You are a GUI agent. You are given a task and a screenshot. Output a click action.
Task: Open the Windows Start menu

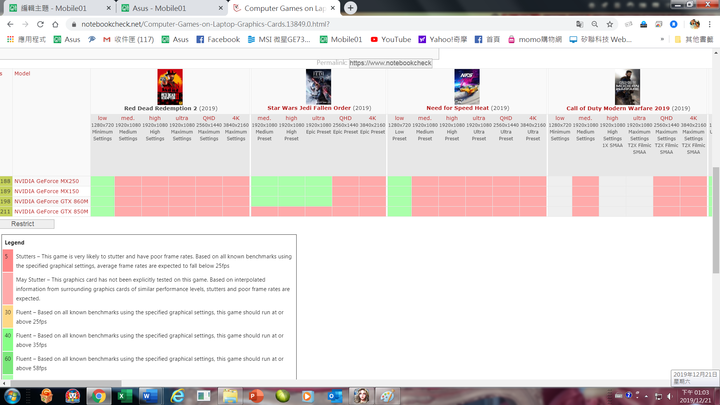click(12, 396)
